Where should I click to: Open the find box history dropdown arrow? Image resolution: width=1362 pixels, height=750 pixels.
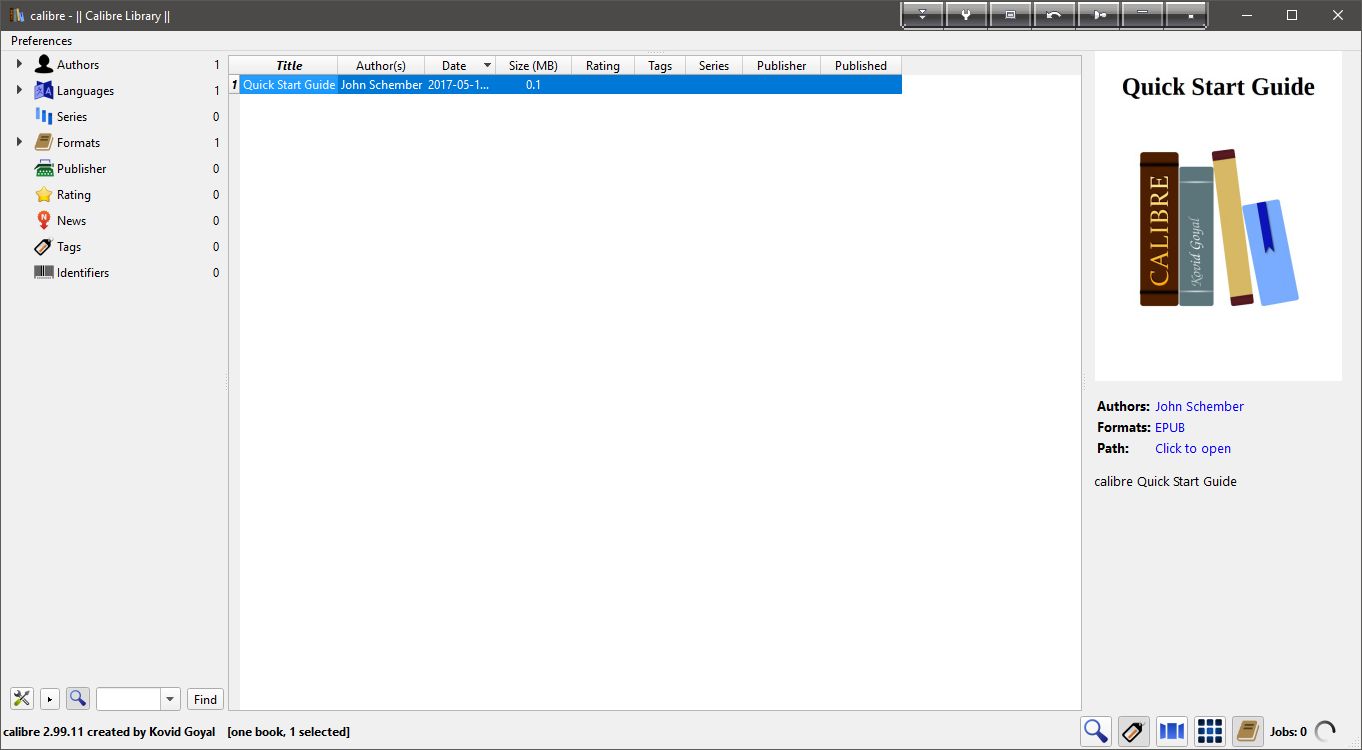pyautogui.click(x=170, y=699)
